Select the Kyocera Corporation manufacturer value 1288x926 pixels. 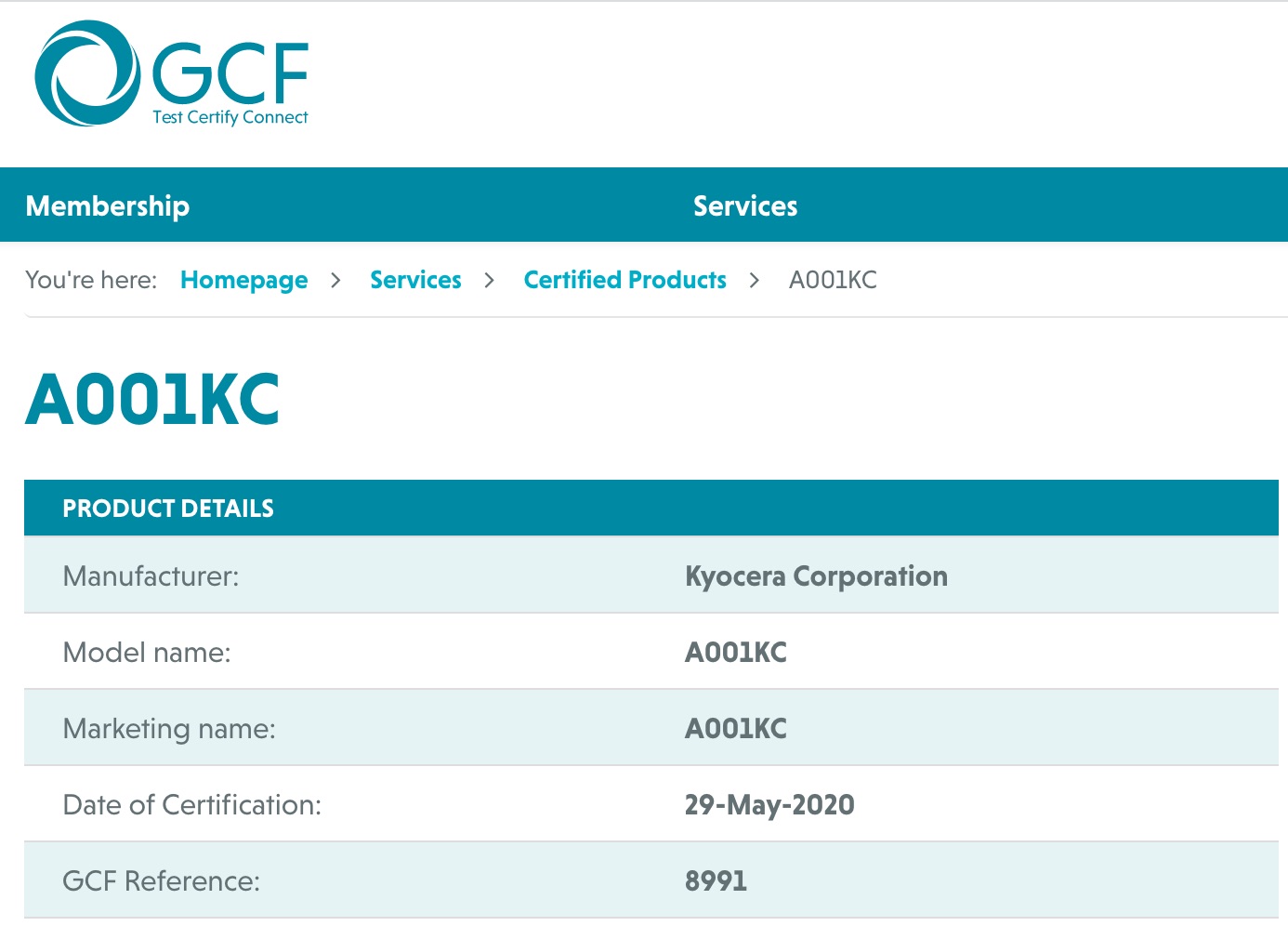pyautogui.click(x=816, y=576)
